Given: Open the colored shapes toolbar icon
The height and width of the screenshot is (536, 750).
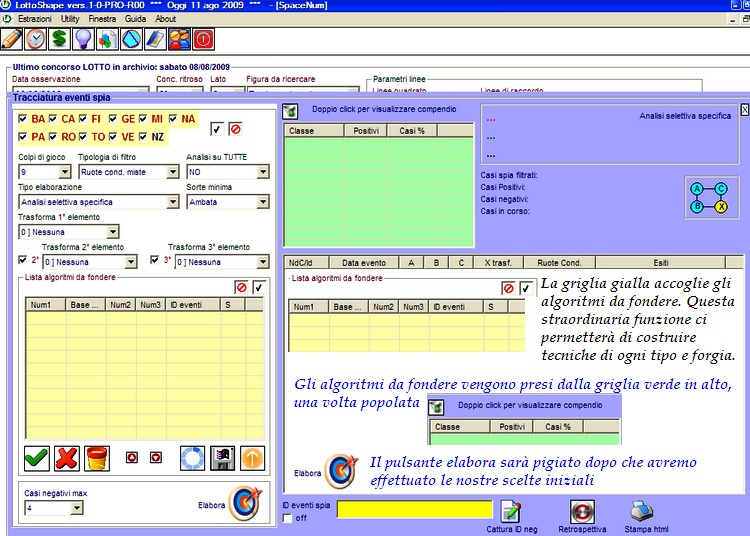Looking at the screenshot, I should coord(107,39).
